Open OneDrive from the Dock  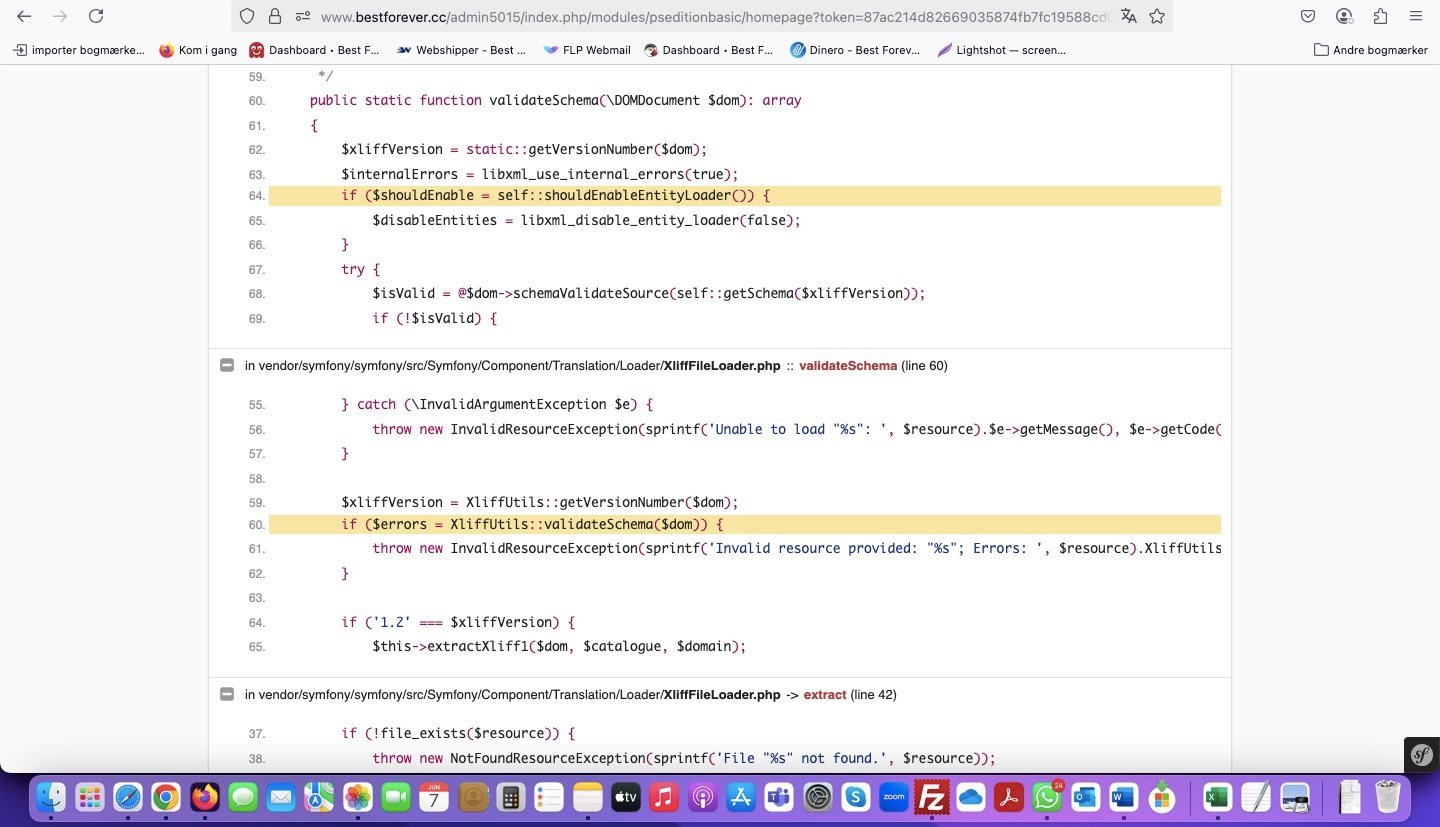coord(971,797)
